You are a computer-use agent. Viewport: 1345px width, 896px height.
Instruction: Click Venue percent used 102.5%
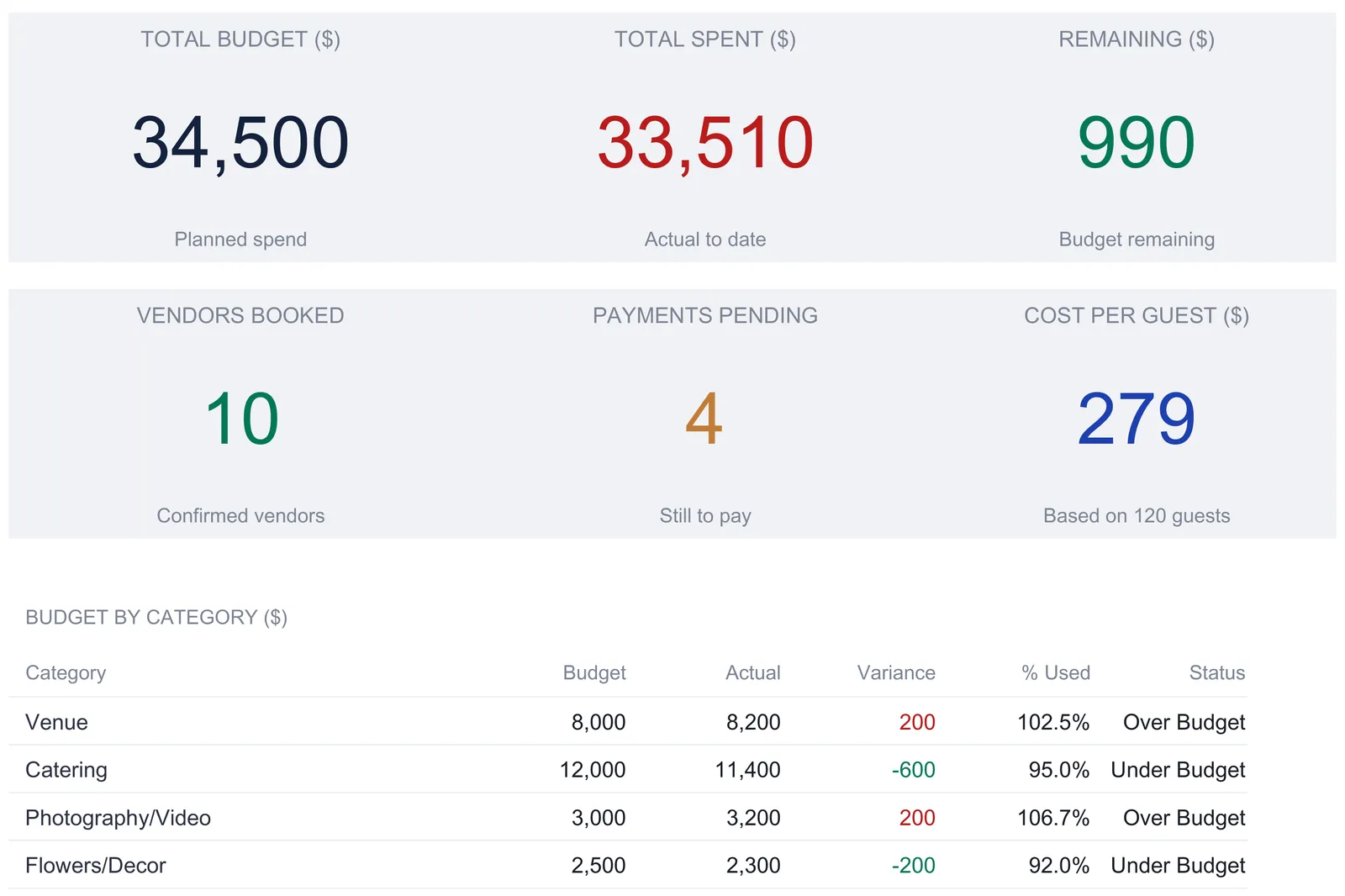click(x=1053, y=722)
